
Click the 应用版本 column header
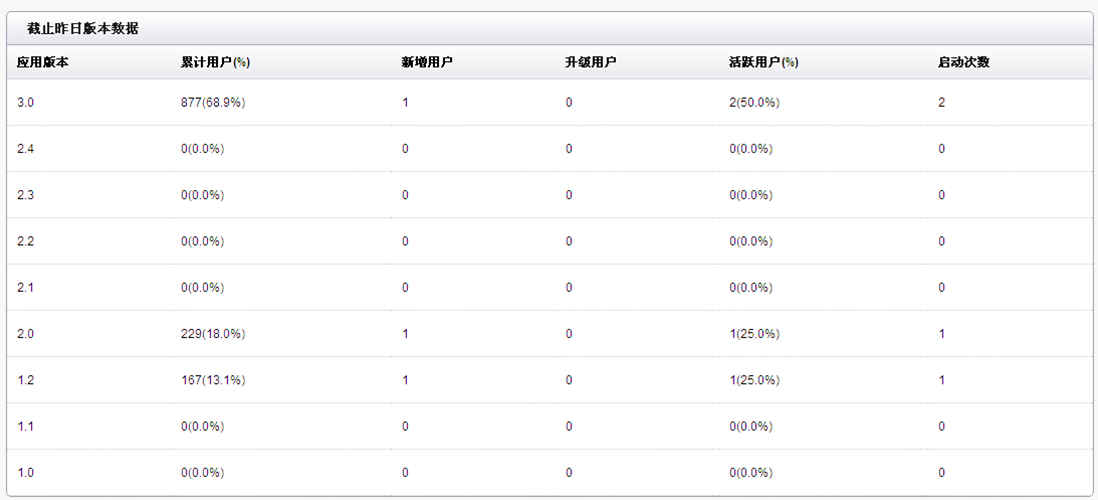[43, 62]
